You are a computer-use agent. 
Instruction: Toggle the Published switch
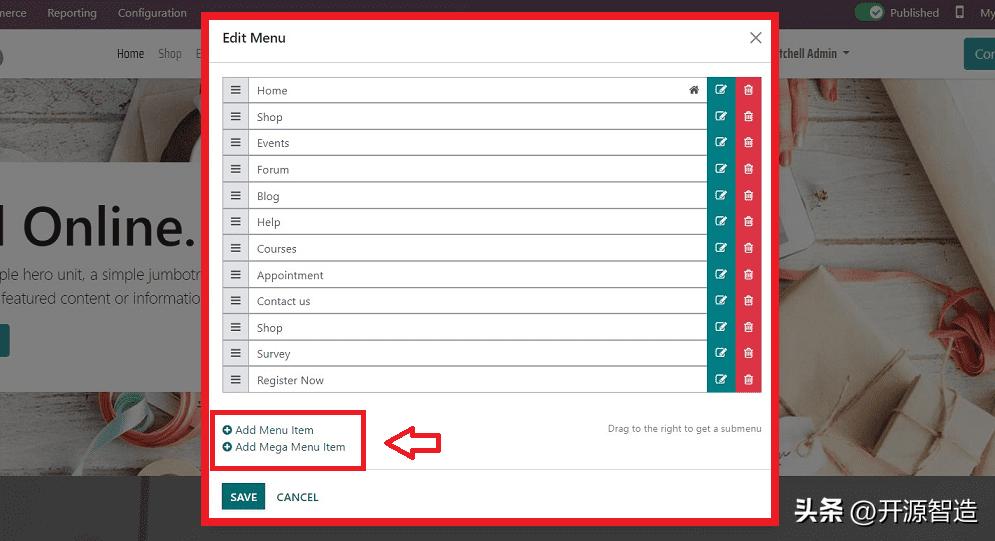(x=869, y=12)
